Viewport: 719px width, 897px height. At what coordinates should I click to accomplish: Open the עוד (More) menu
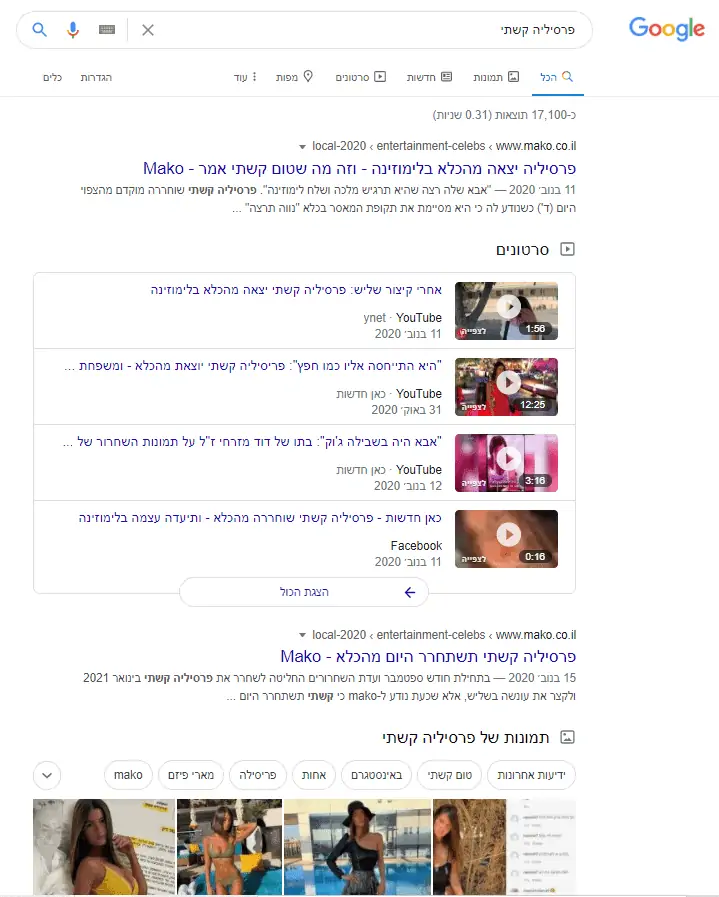245,77
